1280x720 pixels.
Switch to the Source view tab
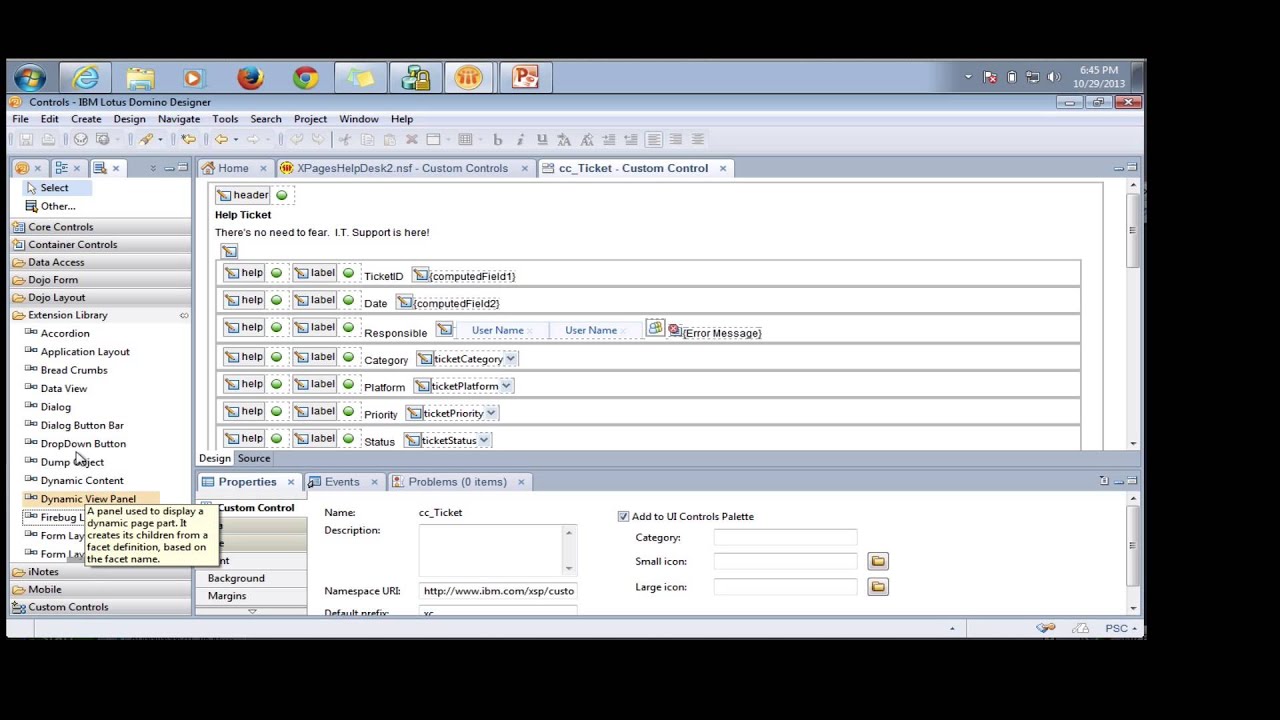point(253,458)
